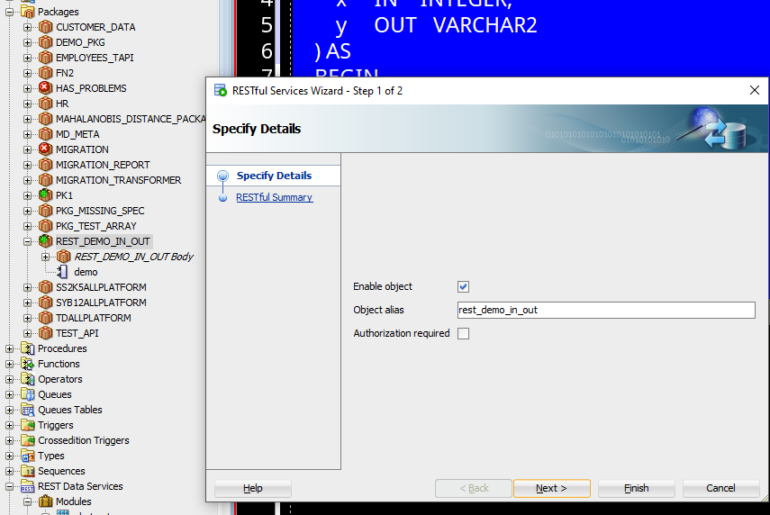Click the PK1 package icon

coord(46,195)
